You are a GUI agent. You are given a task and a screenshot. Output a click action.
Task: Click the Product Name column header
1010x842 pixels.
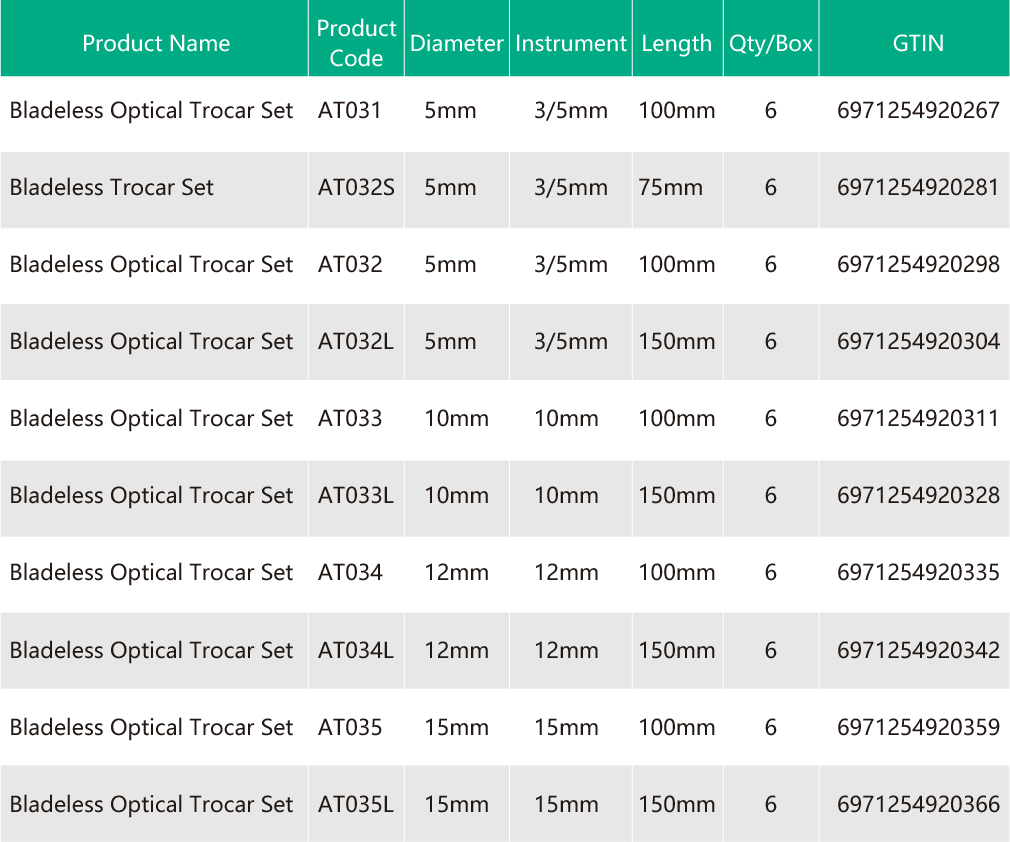(155, 43)
